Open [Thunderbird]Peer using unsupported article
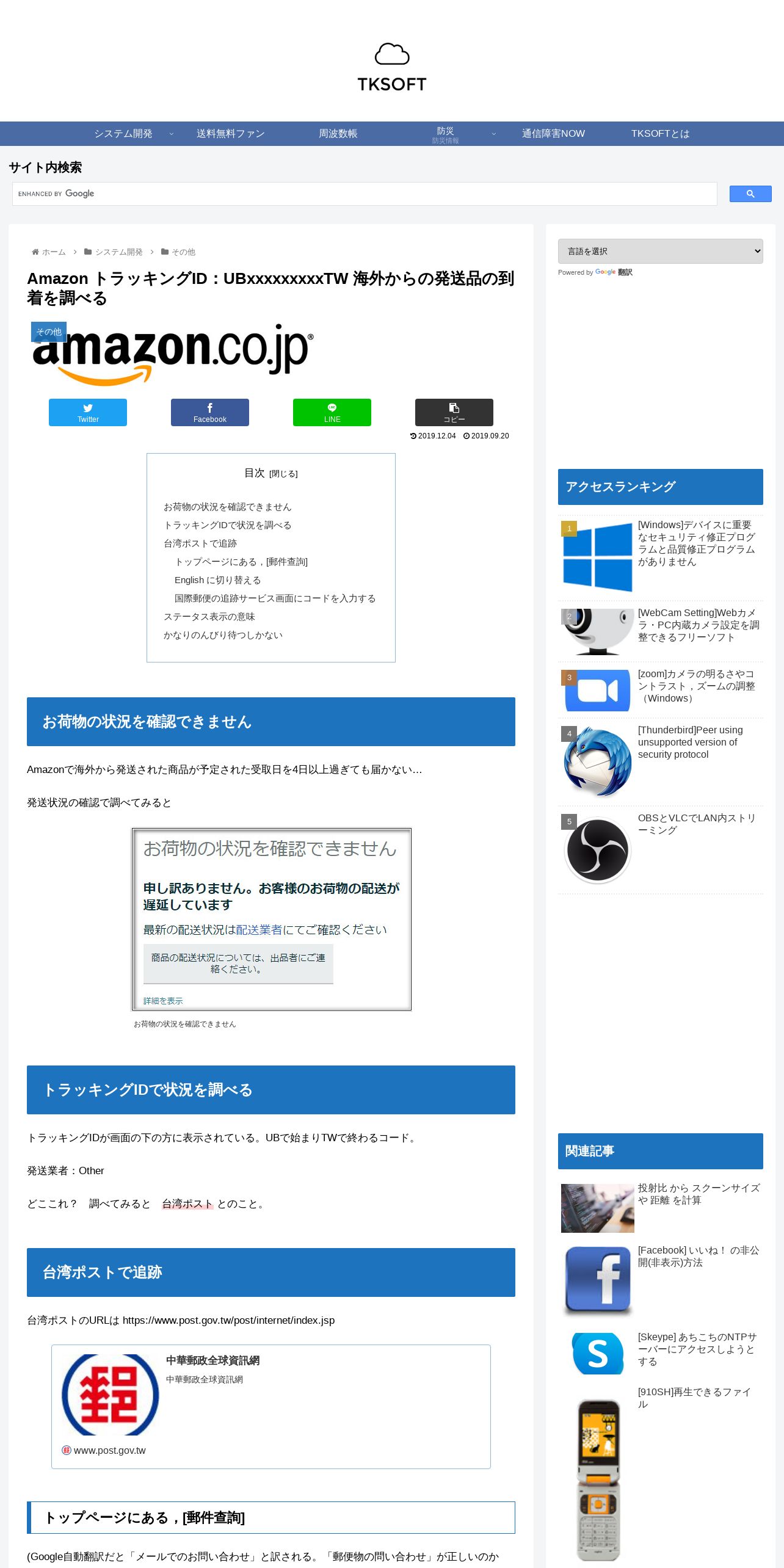This screenshot has width=784, height=1568. (x=690, y=742)
